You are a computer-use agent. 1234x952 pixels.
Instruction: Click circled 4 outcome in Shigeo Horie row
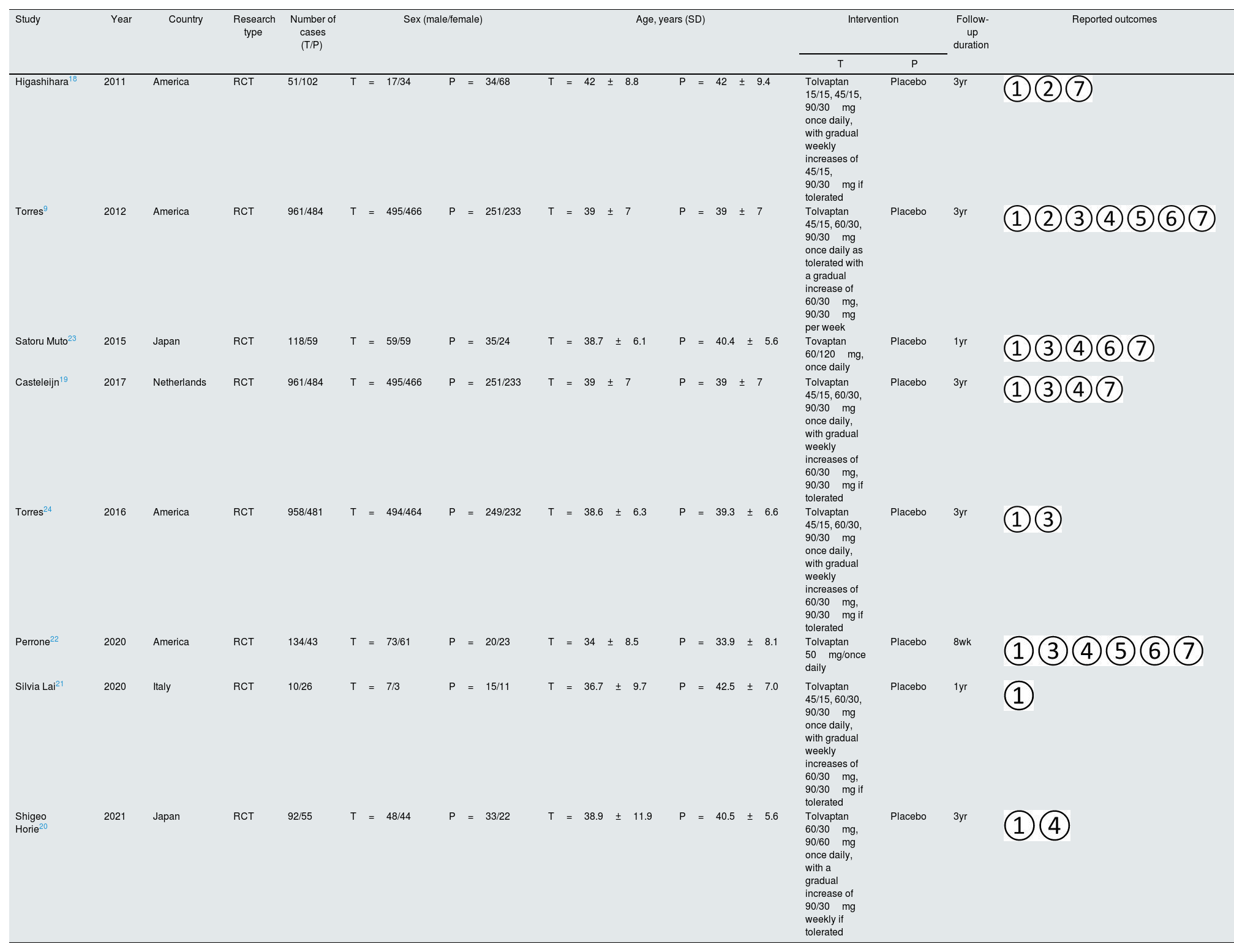coord(1054,826)
